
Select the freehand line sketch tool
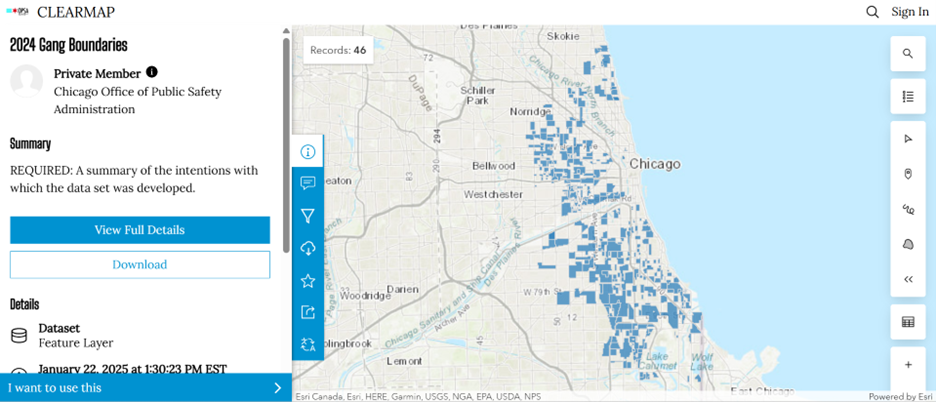click(907, 209)
